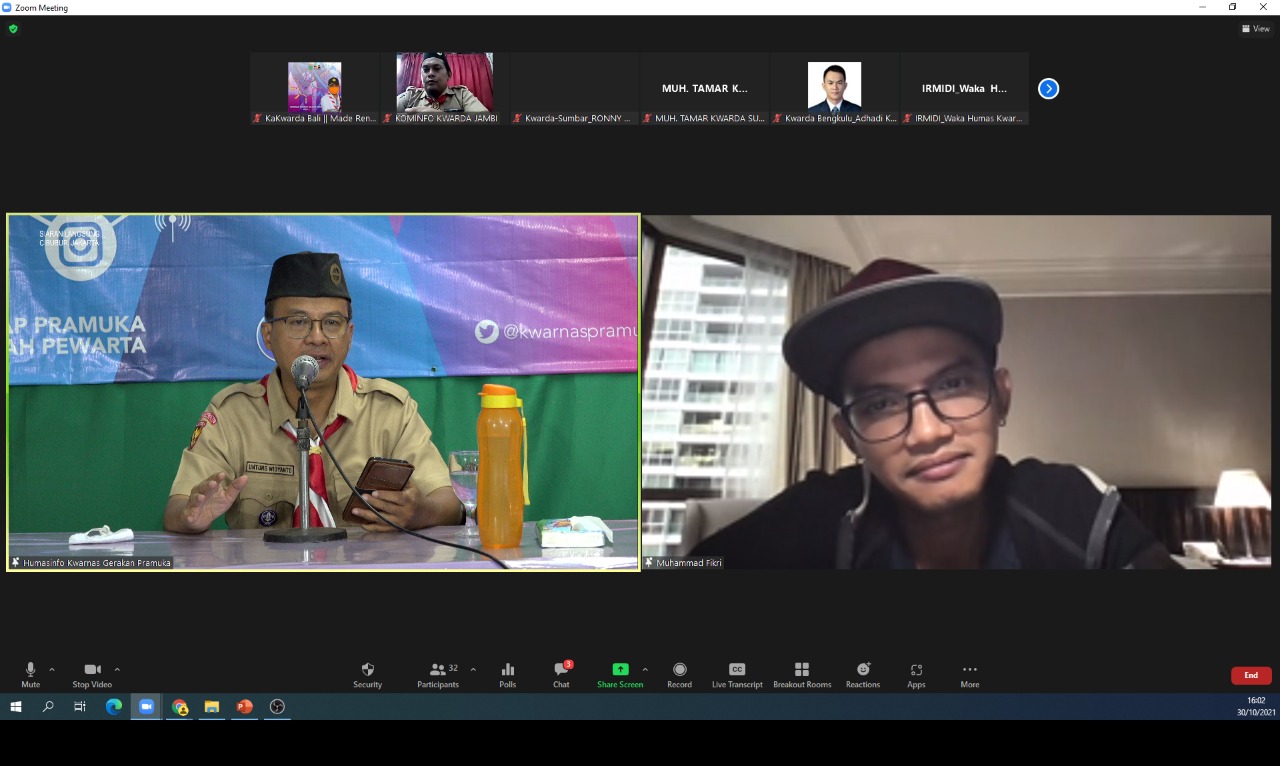Expand Share Screen sharing options arrow
The width and height of the screenshot is (1280, 766).
tap(645, 669)
